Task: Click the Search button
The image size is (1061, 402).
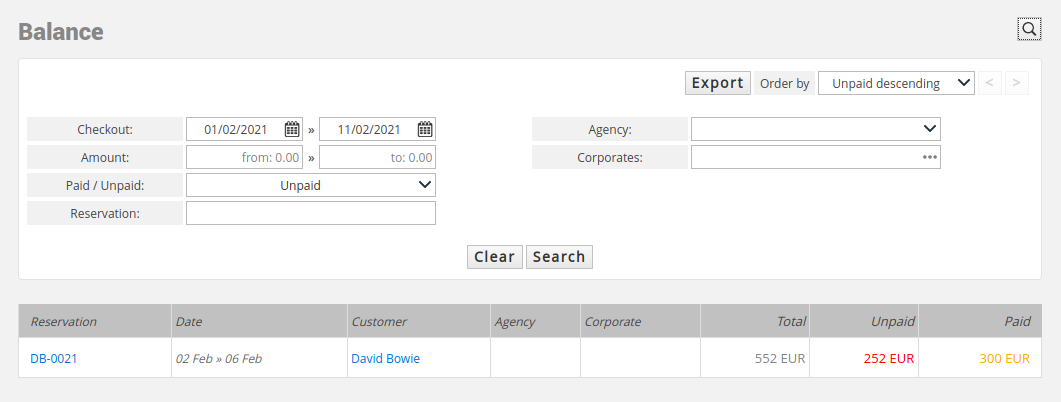Action: [x=559, y=257]
